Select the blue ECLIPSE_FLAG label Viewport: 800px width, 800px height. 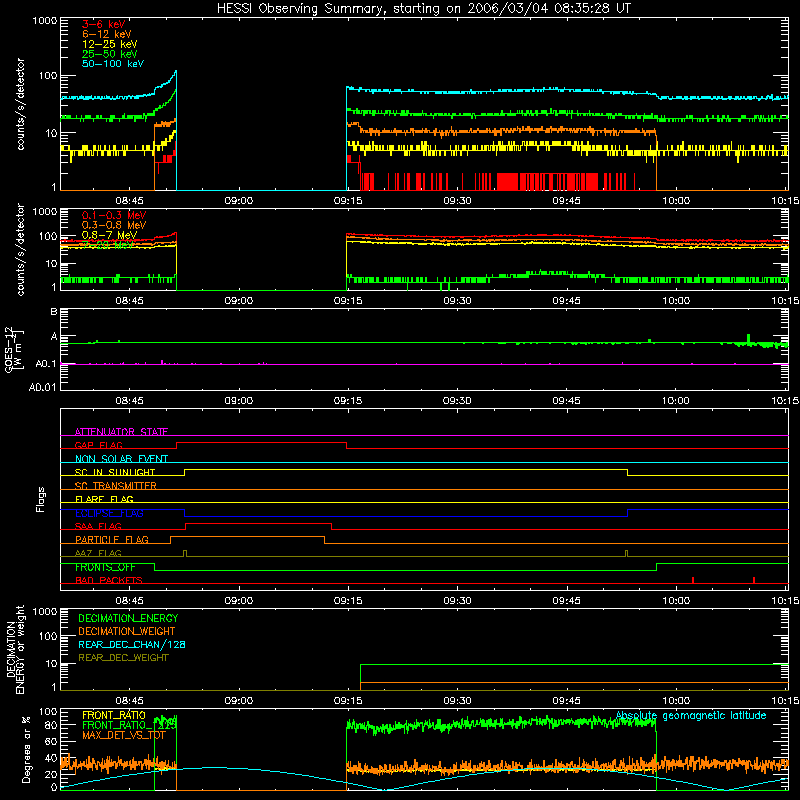pos(109,513)
